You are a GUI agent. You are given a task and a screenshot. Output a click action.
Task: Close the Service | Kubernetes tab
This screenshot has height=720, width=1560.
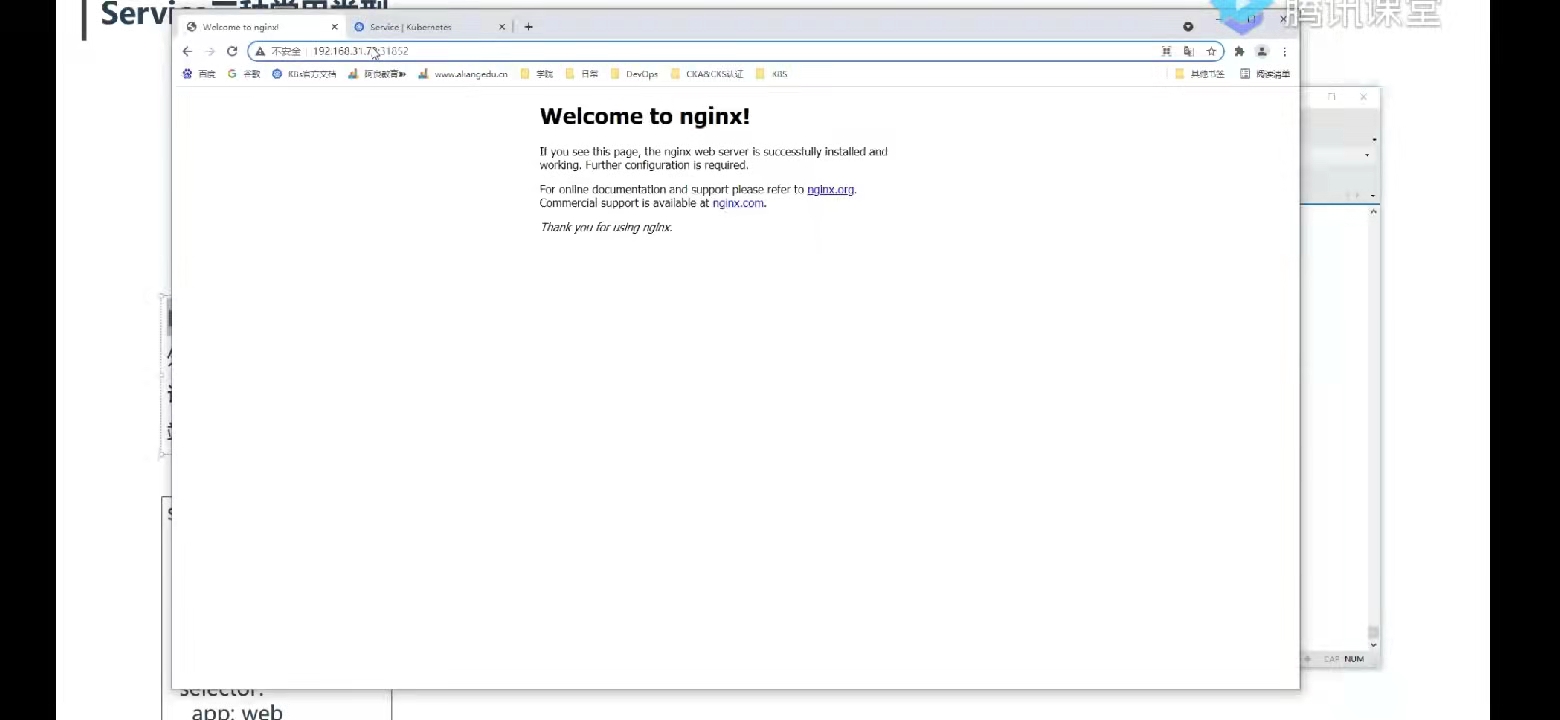pos(502,27)
